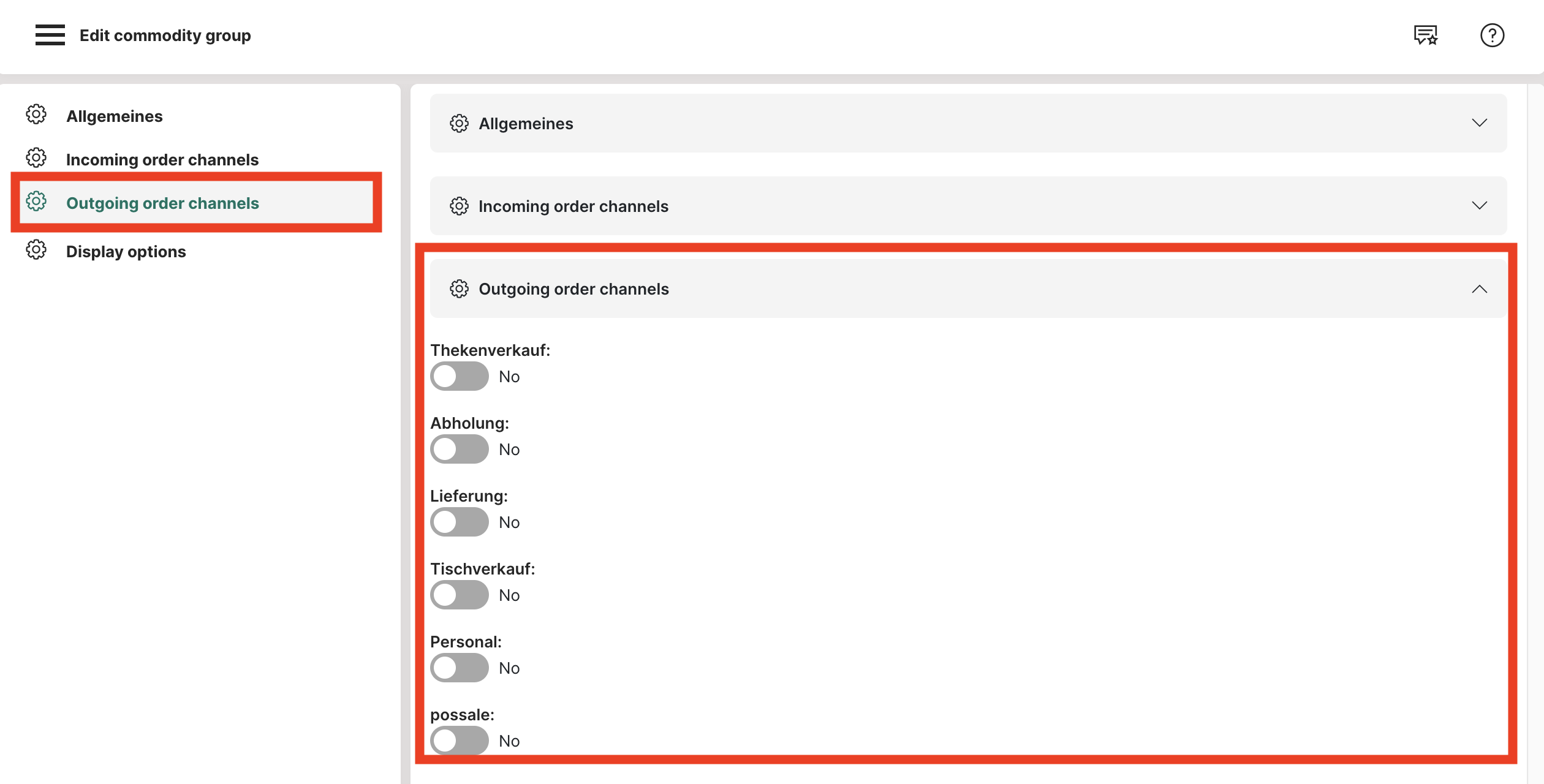This screenshot has width=1544, height=784.
Task: Expand Incoming order channels section chevron
Action: [x=1479, y=206]
